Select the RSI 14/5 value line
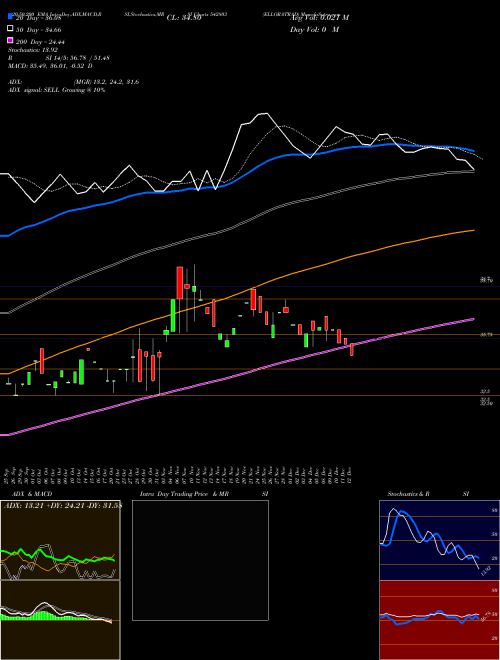The width and height of the screenshot is (500, 660). [59, 58]
